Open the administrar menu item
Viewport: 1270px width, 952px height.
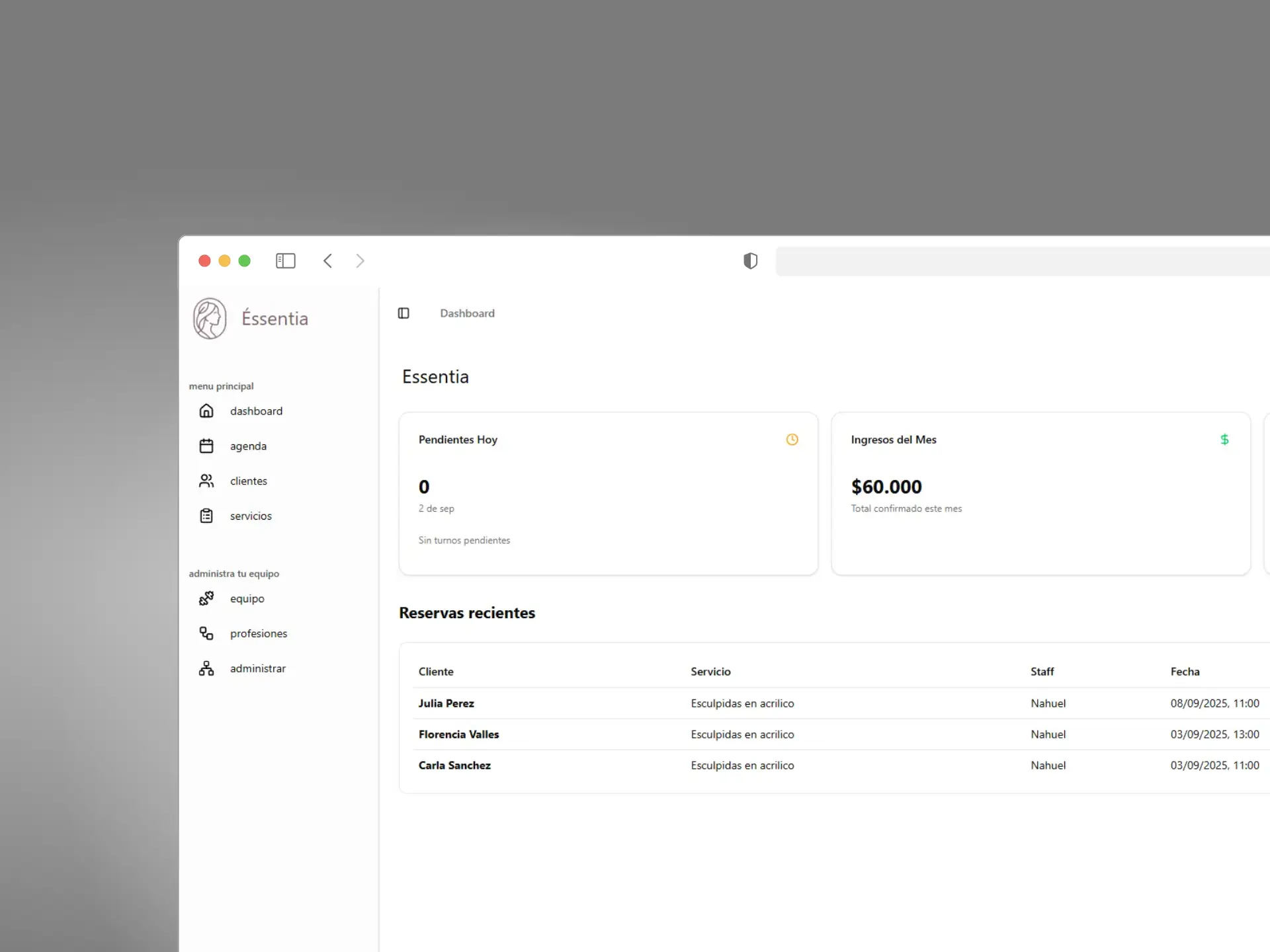click(x=258, y=669)
